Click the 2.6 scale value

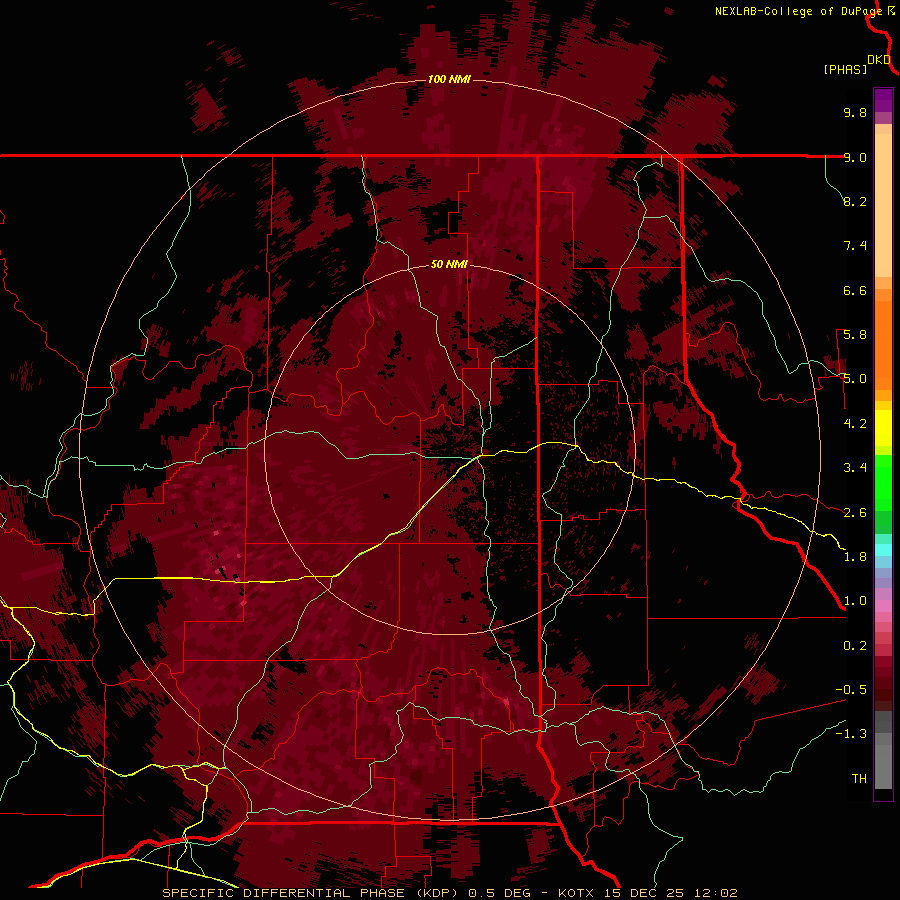click(855, 513)
